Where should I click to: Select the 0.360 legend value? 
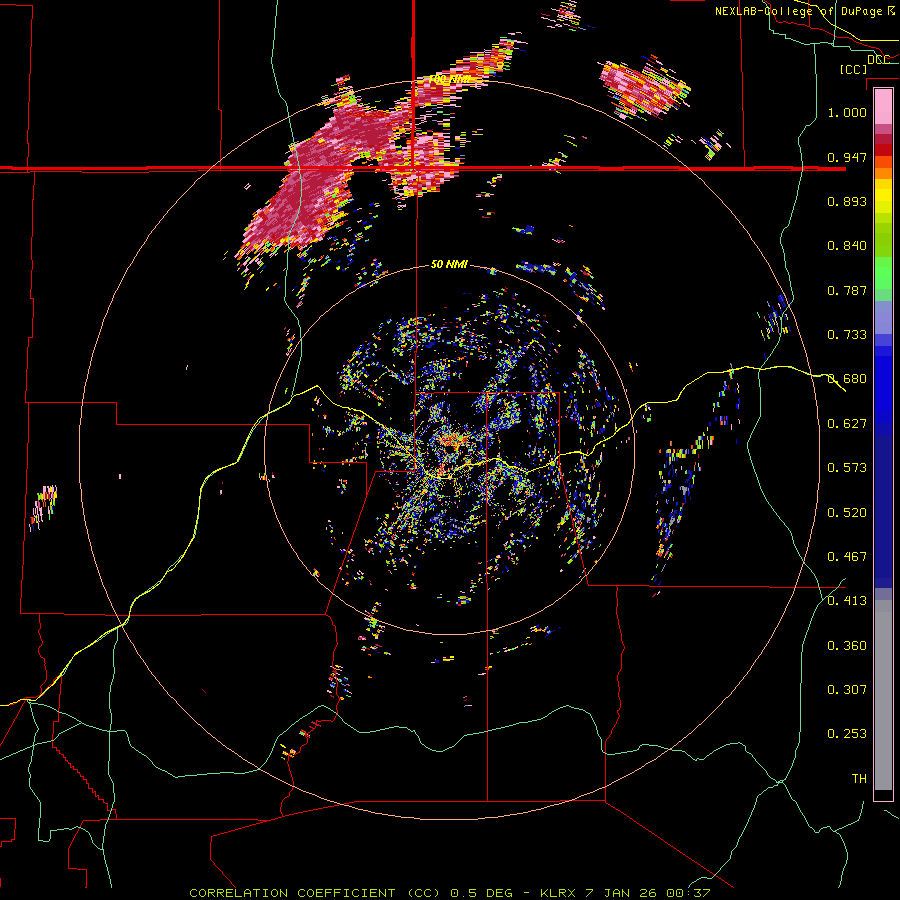point(847,646)
